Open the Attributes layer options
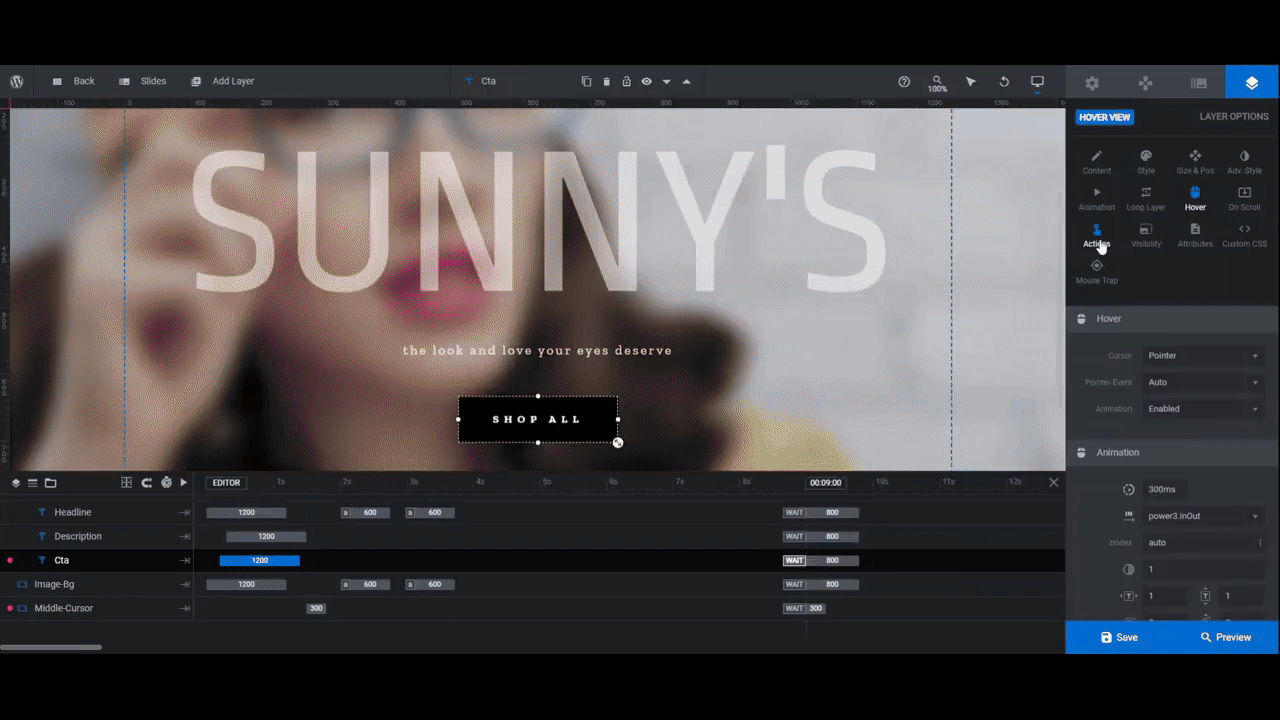The image size is (1280, 720). pos(1195,236)
